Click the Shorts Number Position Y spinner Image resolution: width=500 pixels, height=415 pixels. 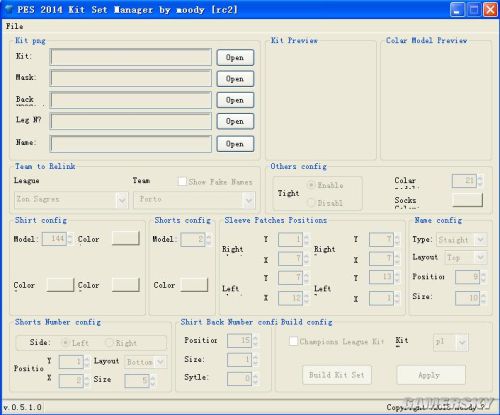pos(74,362)
